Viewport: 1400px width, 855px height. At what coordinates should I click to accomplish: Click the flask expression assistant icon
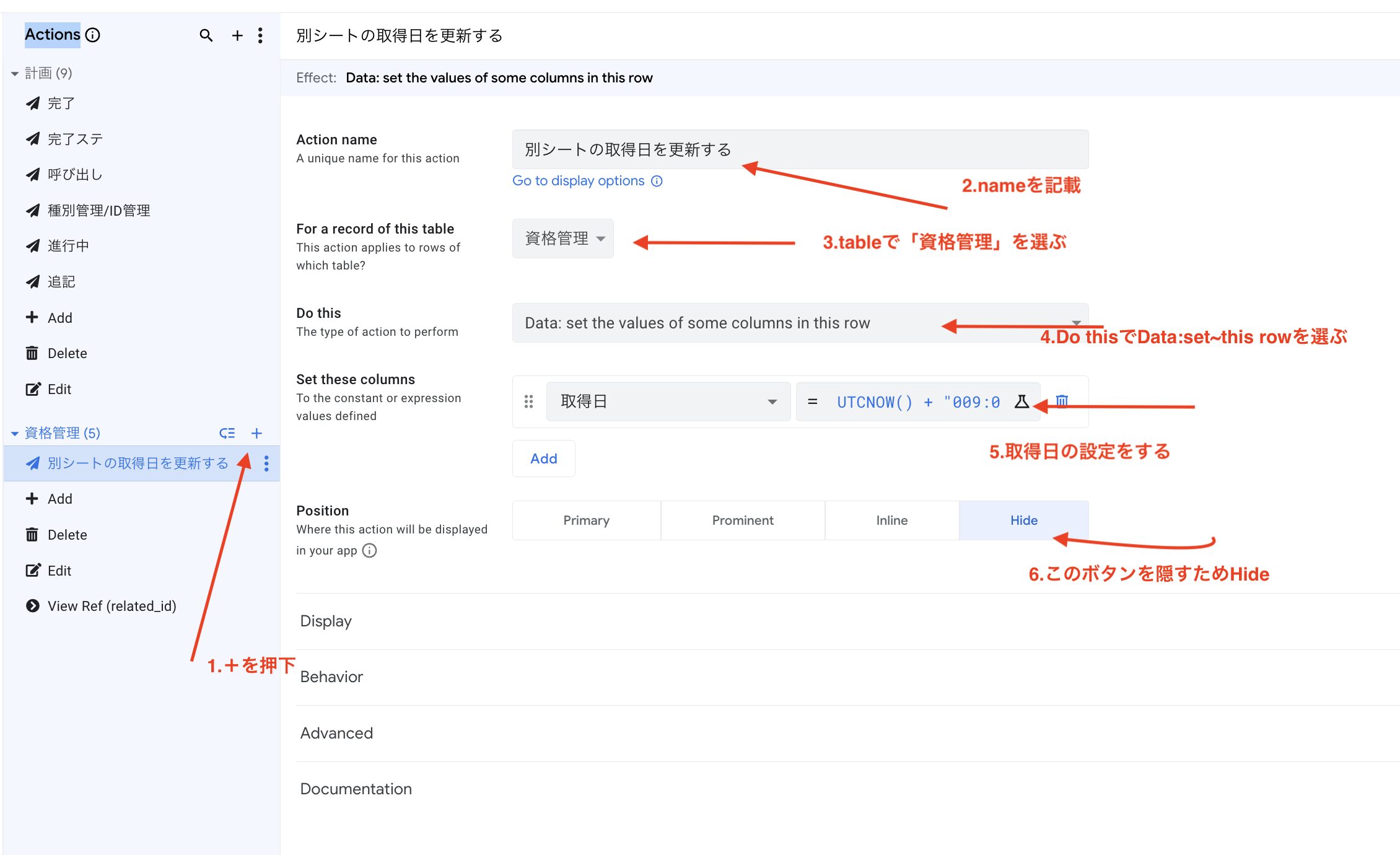(1022, 401)
